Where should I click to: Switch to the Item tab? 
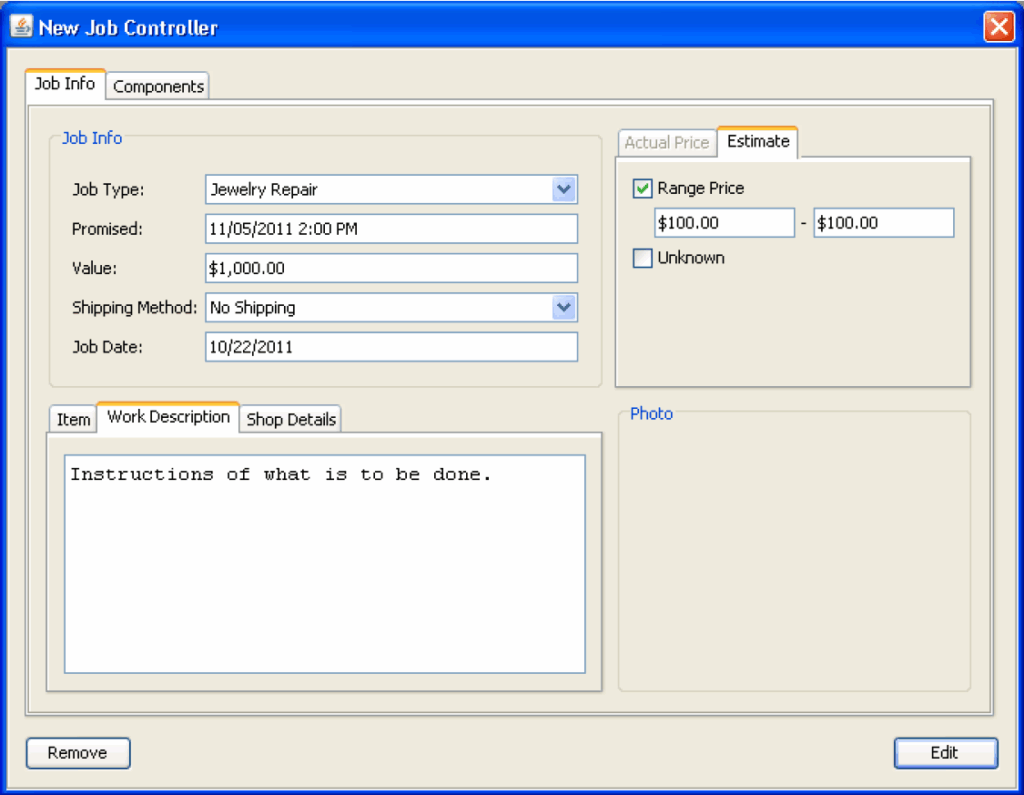point(73,419)
